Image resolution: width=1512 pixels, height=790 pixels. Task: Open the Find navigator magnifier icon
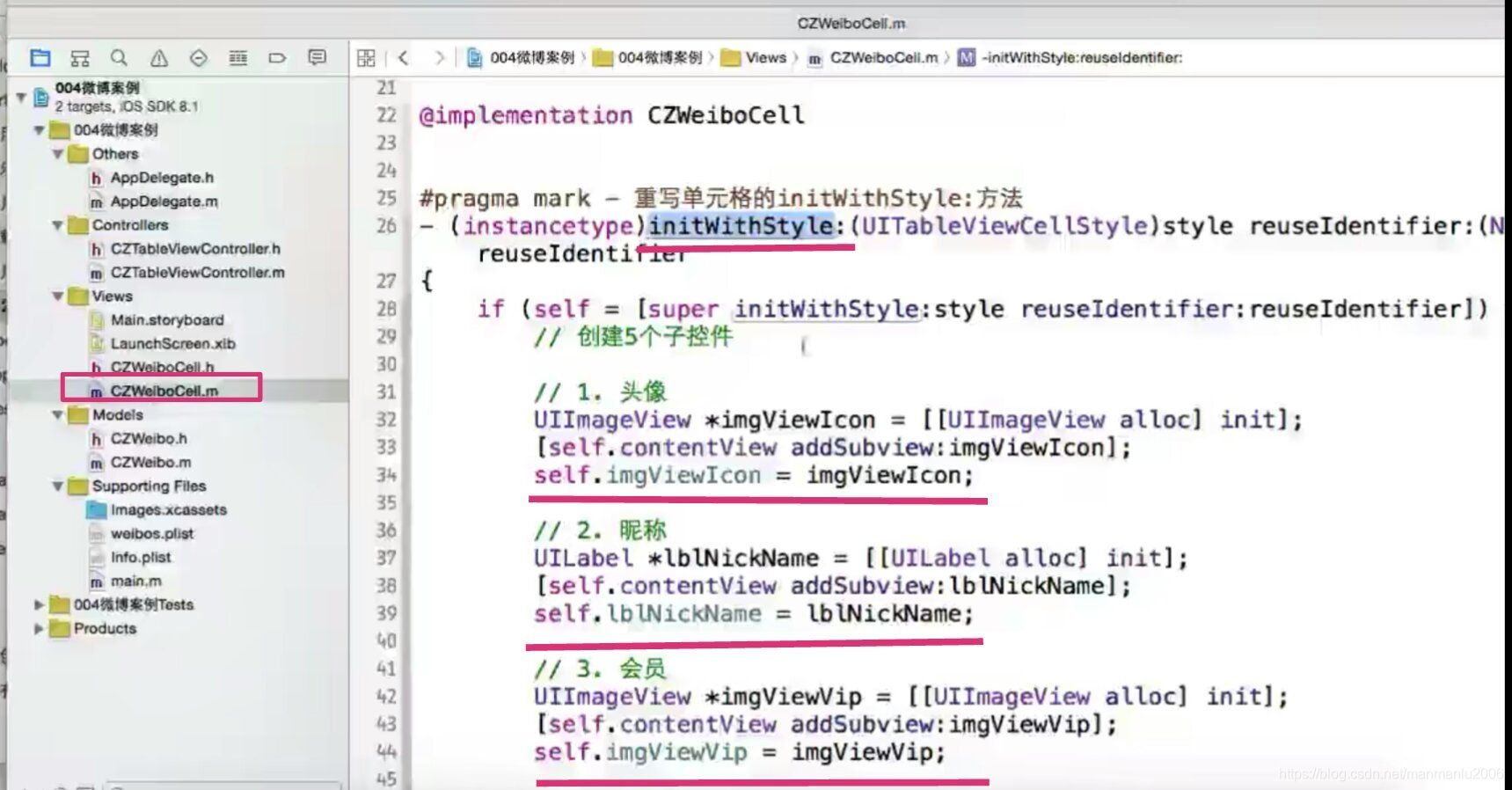pos(119,58)
